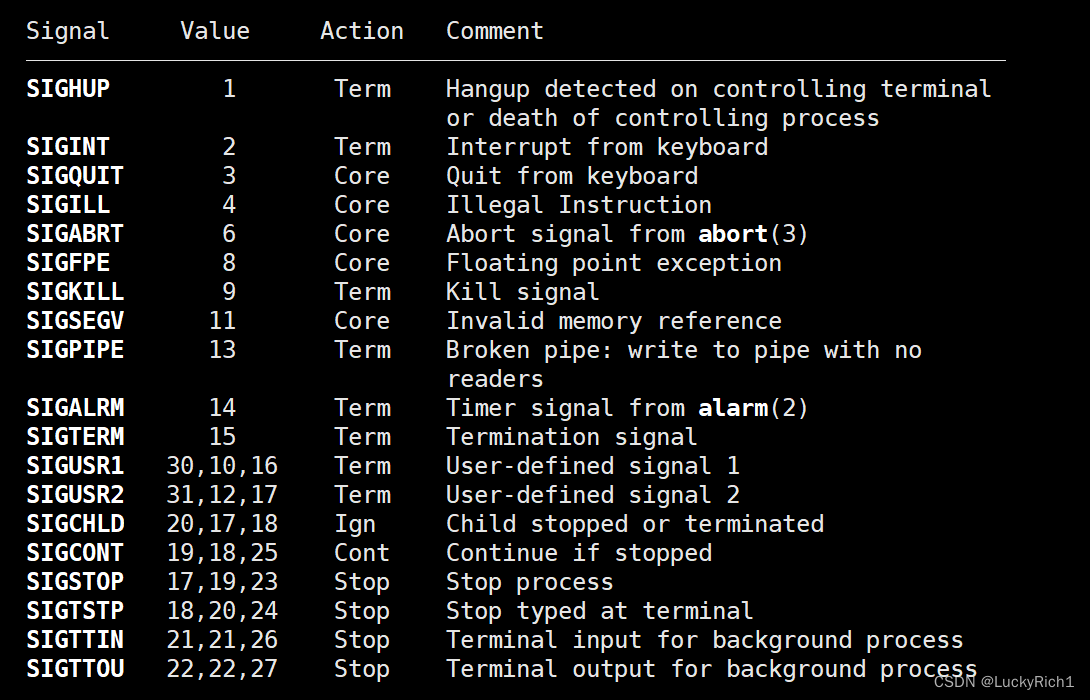
Task: Click the value 22,22,27 for SIGTTOU
Action: point(222,669)
